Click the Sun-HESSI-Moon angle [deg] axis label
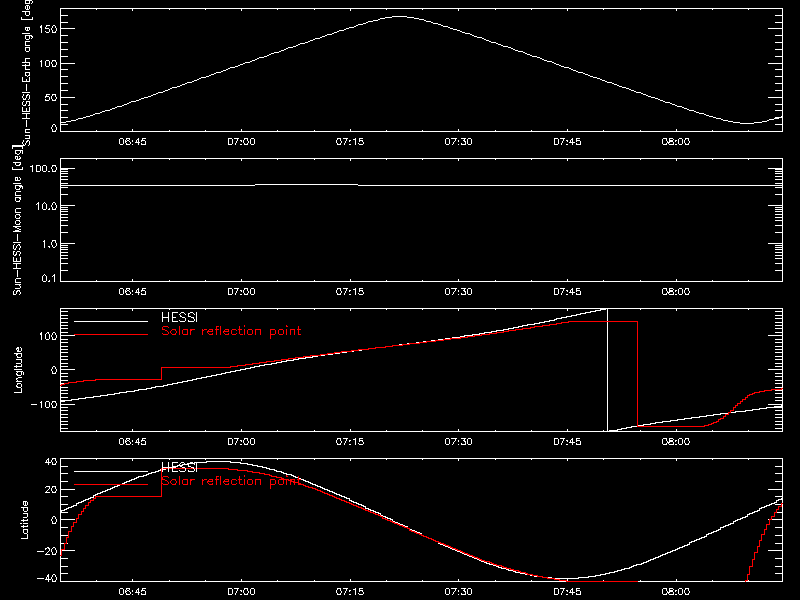This screenshot has height=600, width=800. tap(17, 220)
